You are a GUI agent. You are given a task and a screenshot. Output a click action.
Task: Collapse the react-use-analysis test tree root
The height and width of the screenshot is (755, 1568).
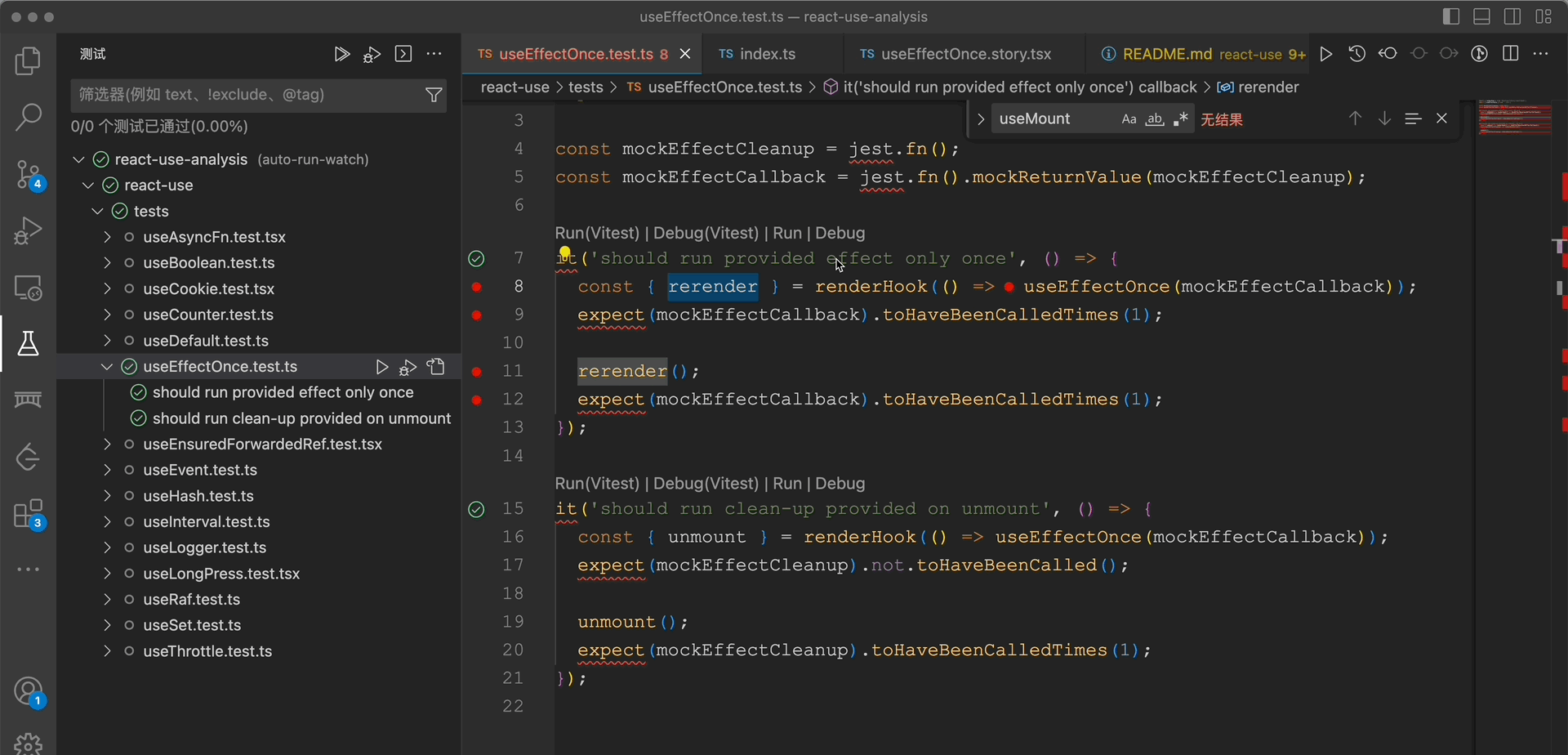78,160
